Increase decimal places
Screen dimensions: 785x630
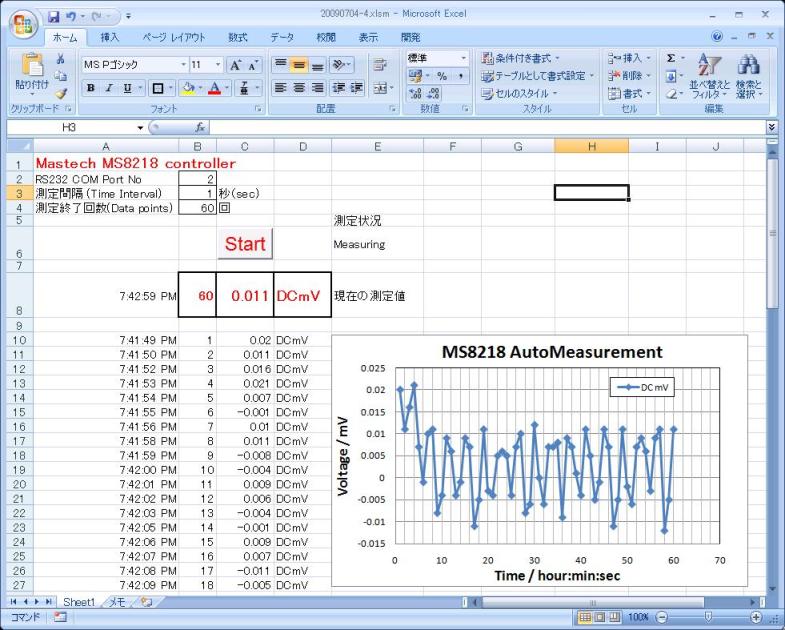(415, 93)
